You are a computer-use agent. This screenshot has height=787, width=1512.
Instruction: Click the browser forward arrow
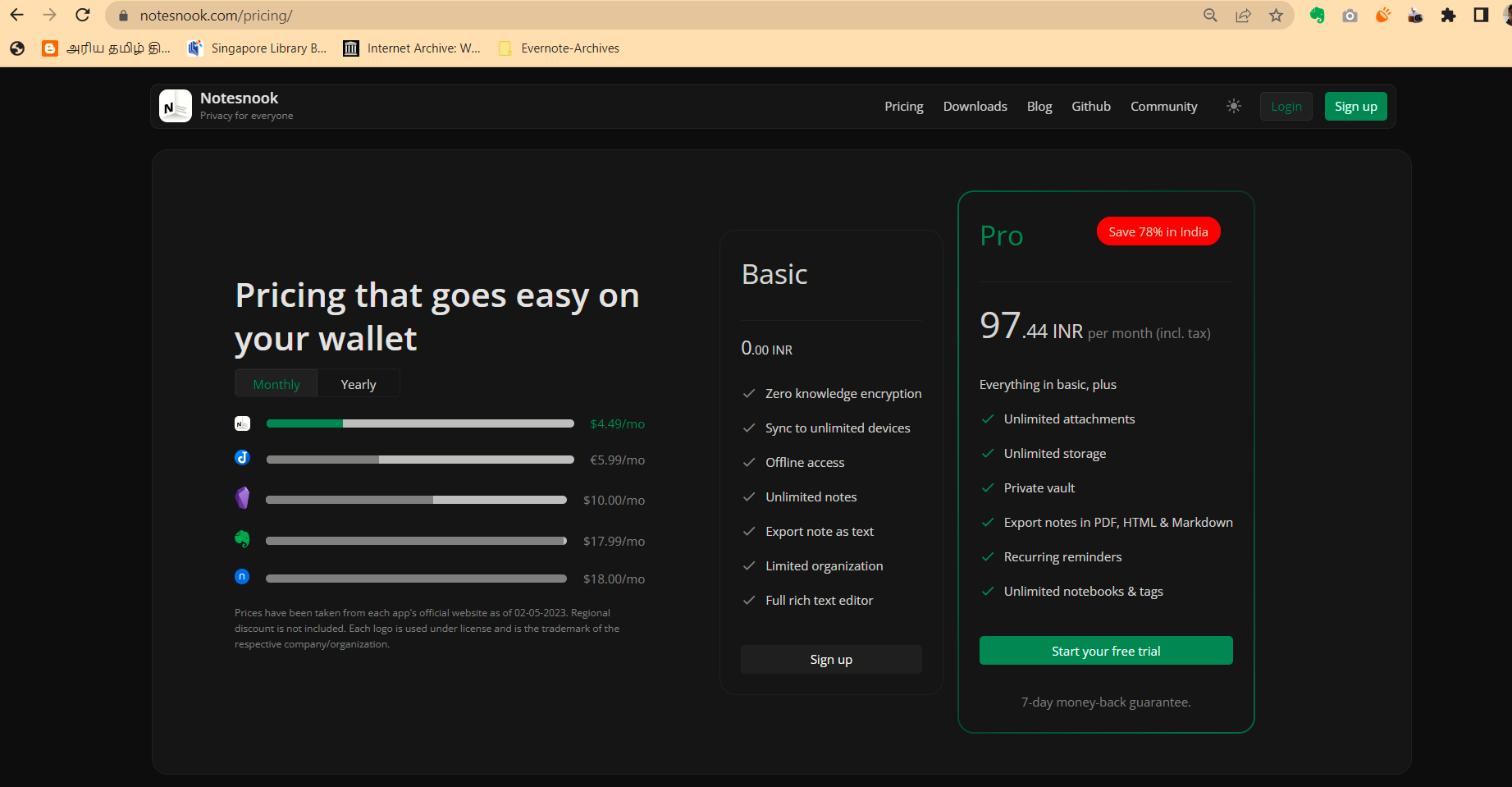(49, 16)
